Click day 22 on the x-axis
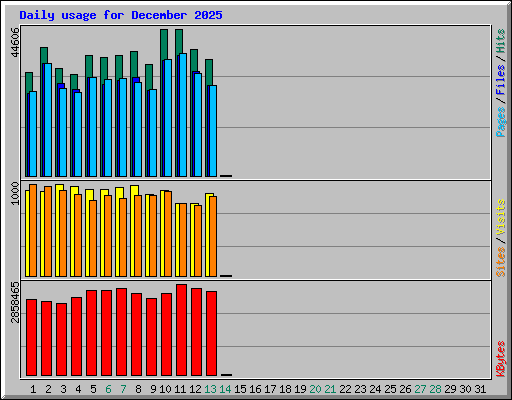Image resolution: width=512 pixels, height=400 pixels. pyautogui.click(x=345, y=389)
